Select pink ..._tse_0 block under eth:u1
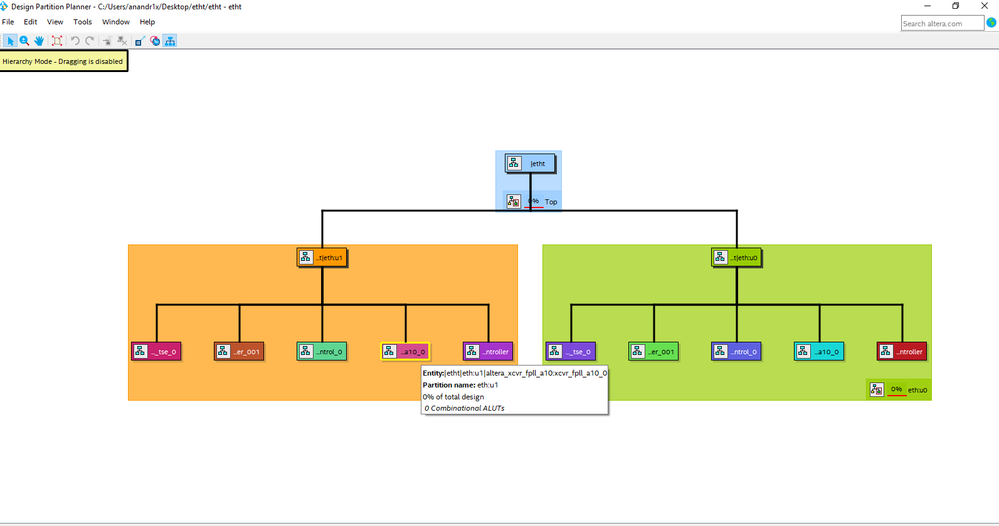This screenshot has height=526, width=999. click(156, 352)
